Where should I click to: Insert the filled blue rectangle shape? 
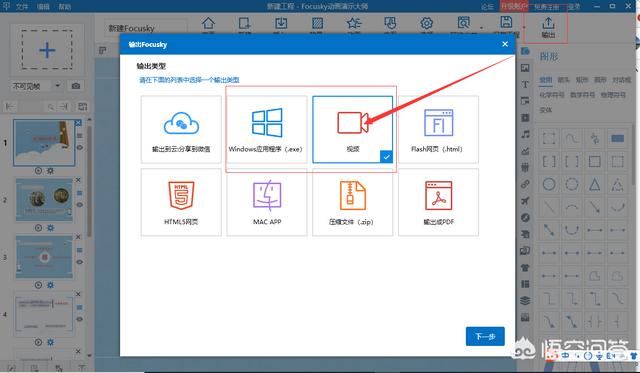point(618,138)
